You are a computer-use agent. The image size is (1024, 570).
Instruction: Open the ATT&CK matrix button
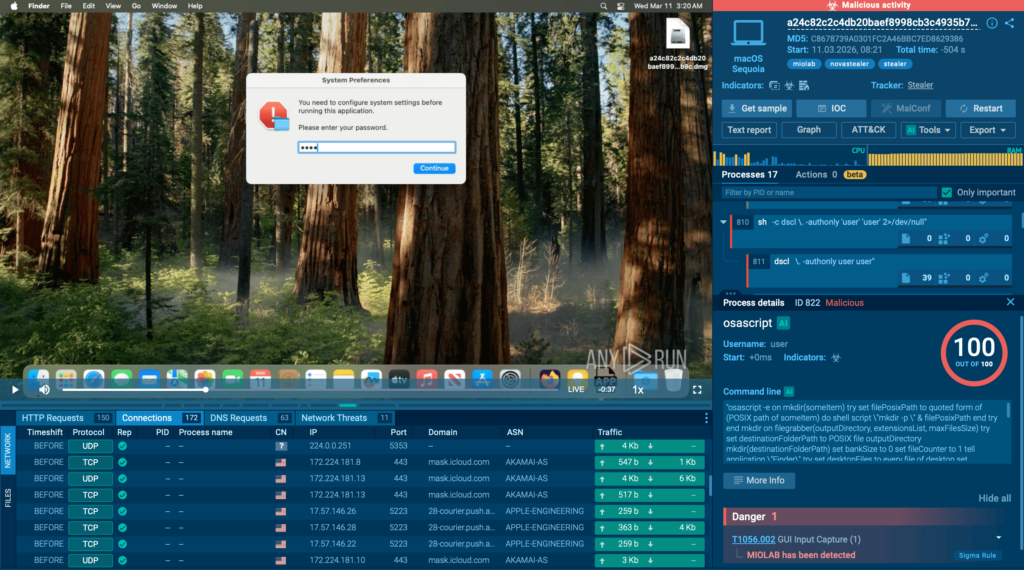868,130
